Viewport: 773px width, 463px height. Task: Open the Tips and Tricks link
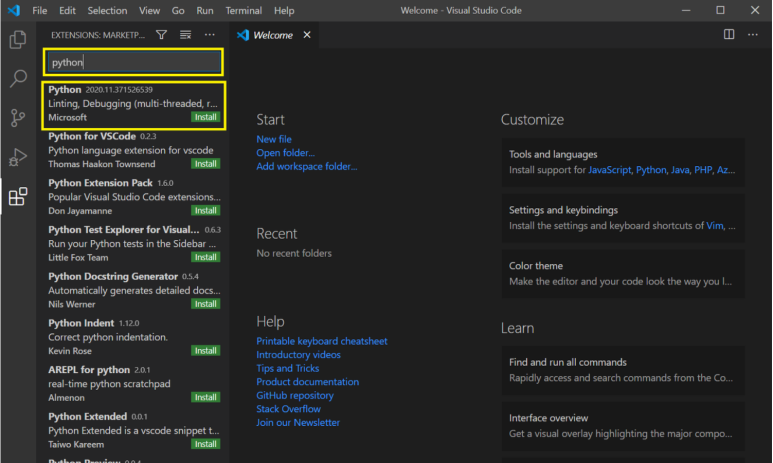[287, 368]
